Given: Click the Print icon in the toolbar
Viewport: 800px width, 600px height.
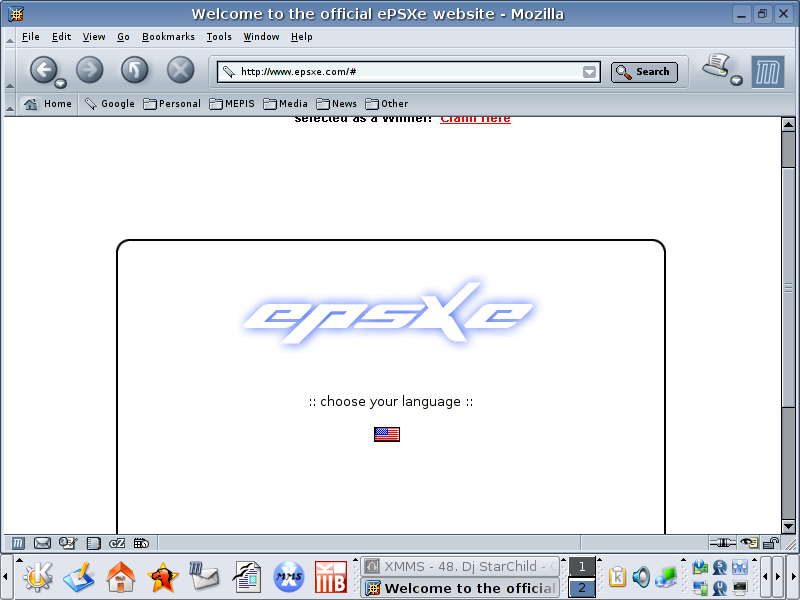Looking at the screenshot, I should coord(716,67).
